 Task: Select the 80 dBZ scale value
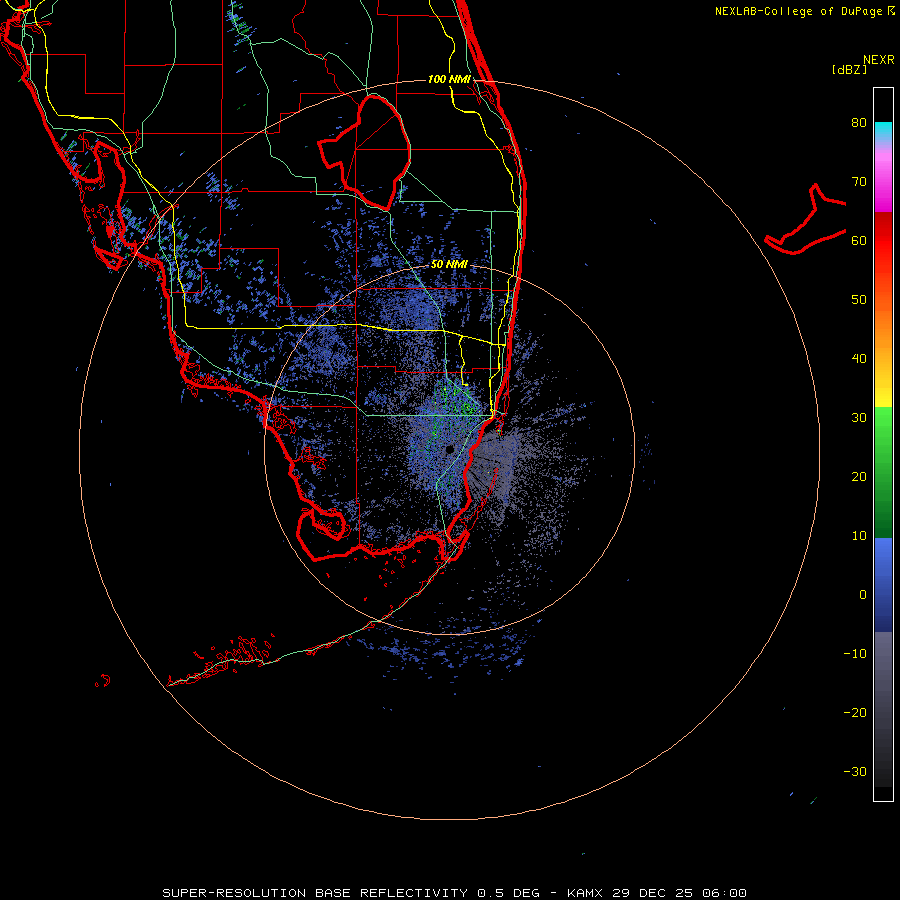pos(859,123)
